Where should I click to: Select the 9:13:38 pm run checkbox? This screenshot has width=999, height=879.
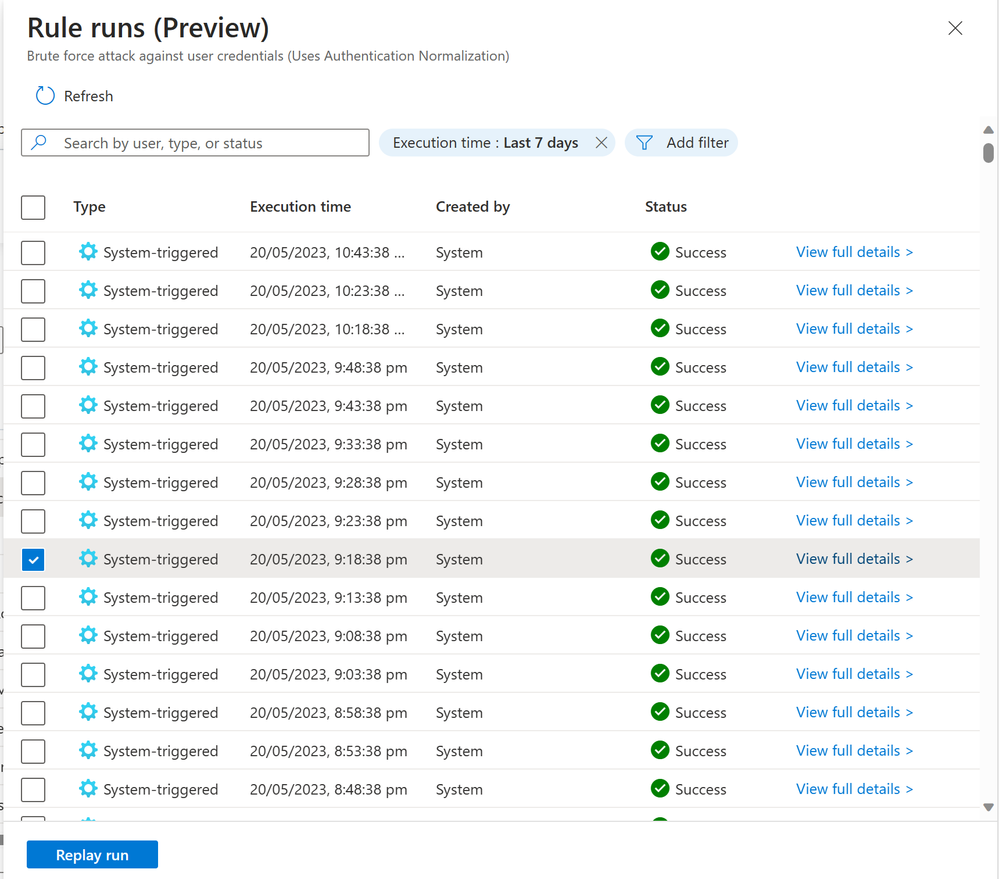pos(33,597)
